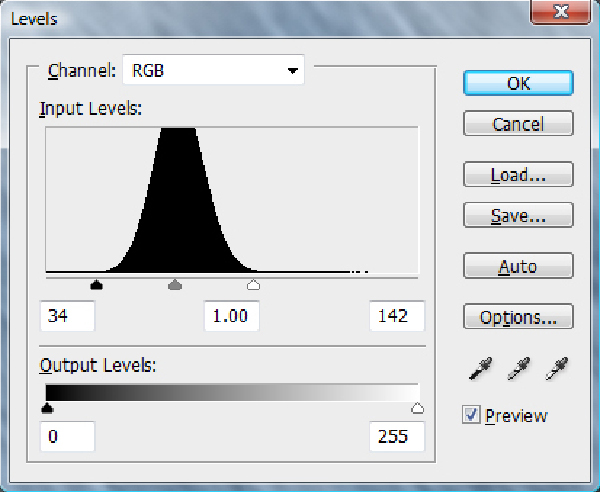Open the Options... dialog

pyautogui.click(x=518, y=316)
